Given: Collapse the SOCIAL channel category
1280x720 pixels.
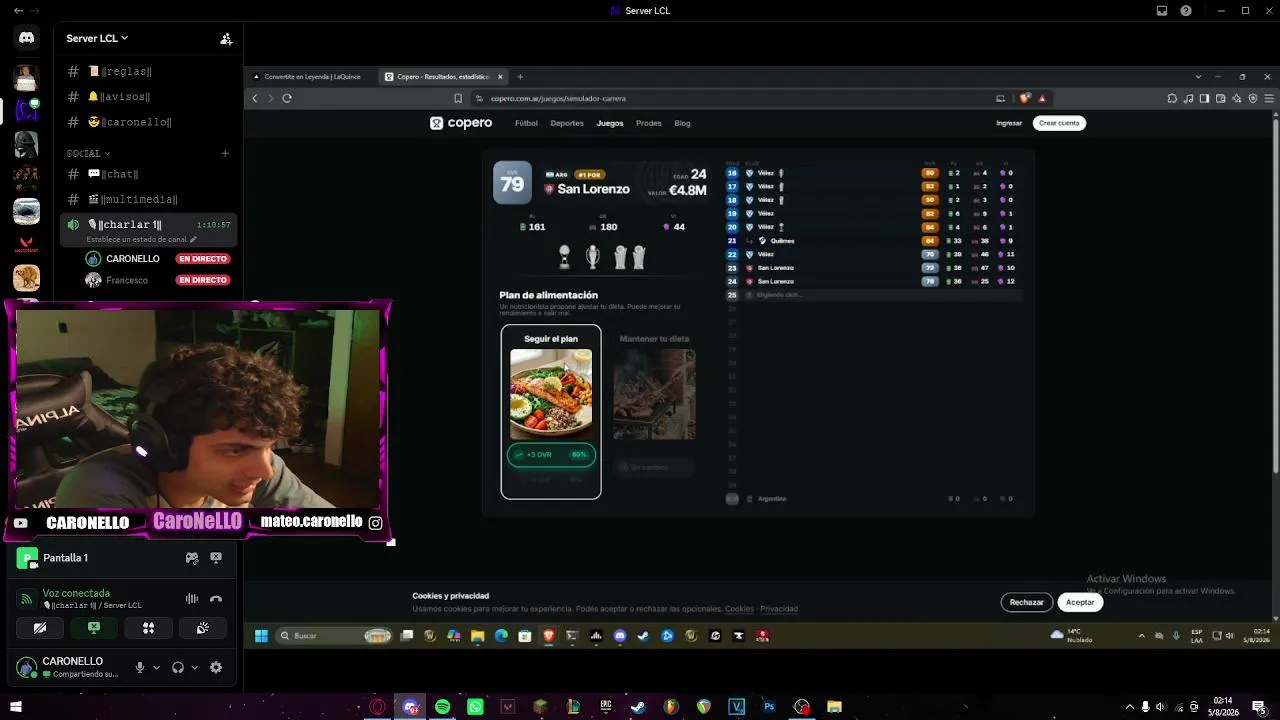Looking at the screenshot, I should coord(88,153).
